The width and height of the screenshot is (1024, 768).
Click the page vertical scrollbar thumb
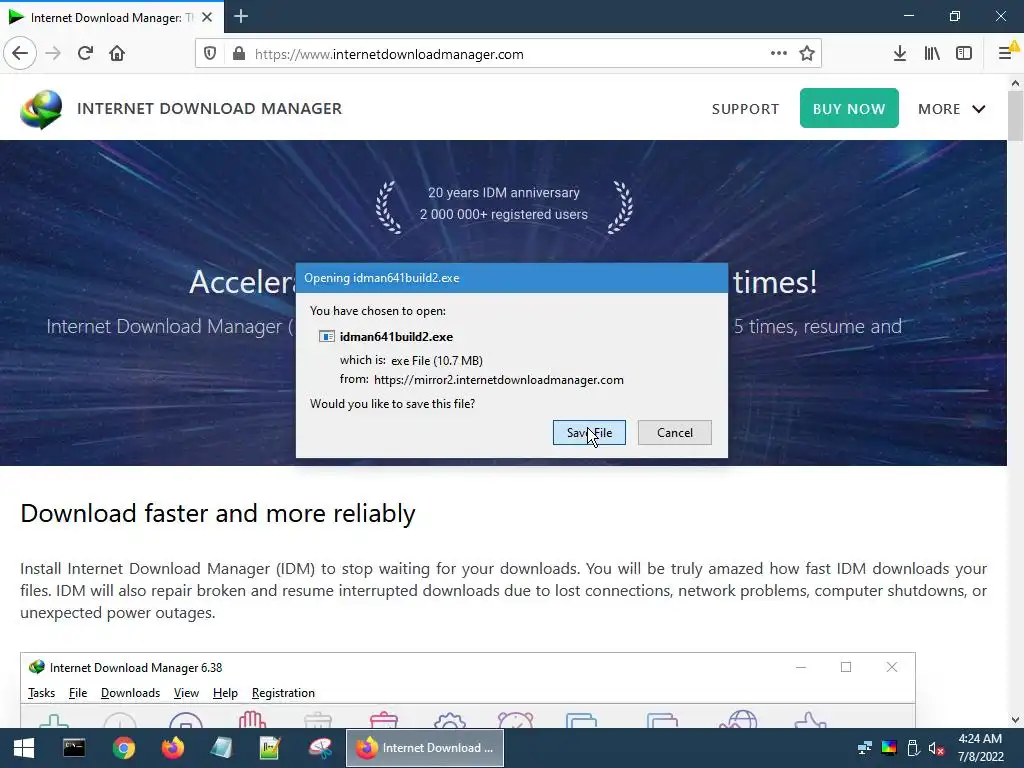1015,116
